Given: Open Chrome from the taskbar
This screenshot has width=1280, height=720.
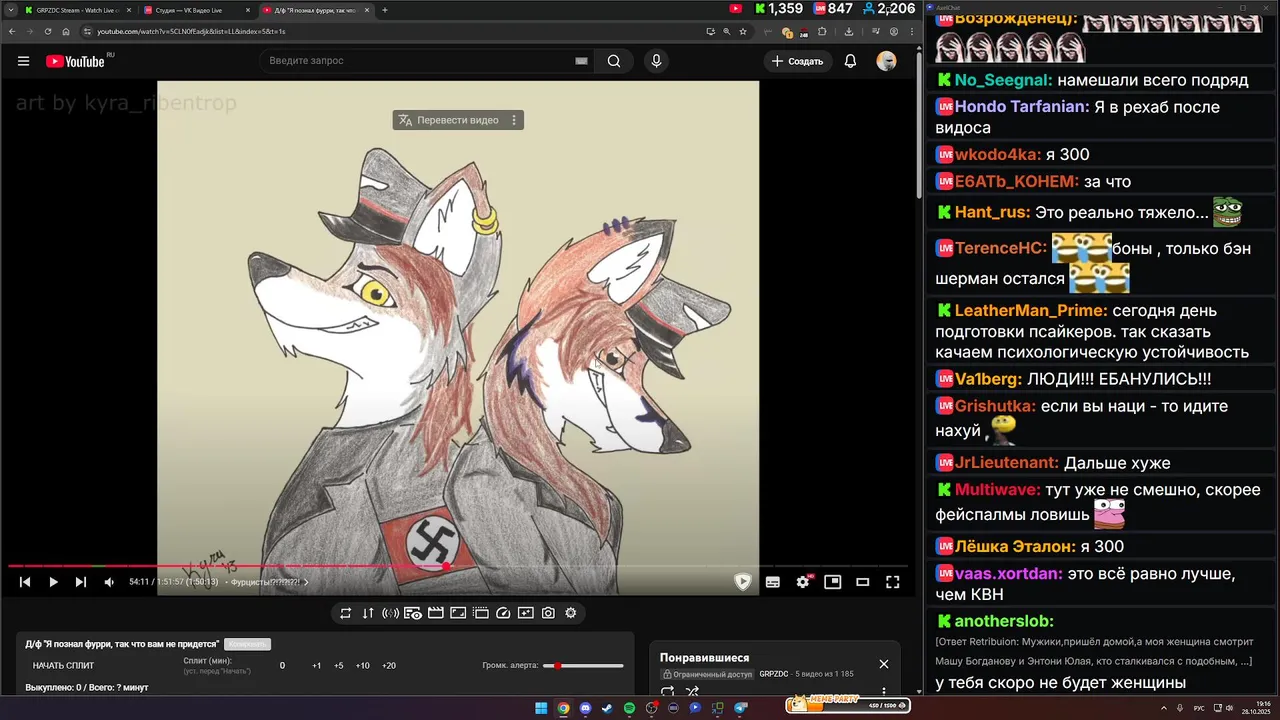Looking at the screenshot, I should coord(563,708).
